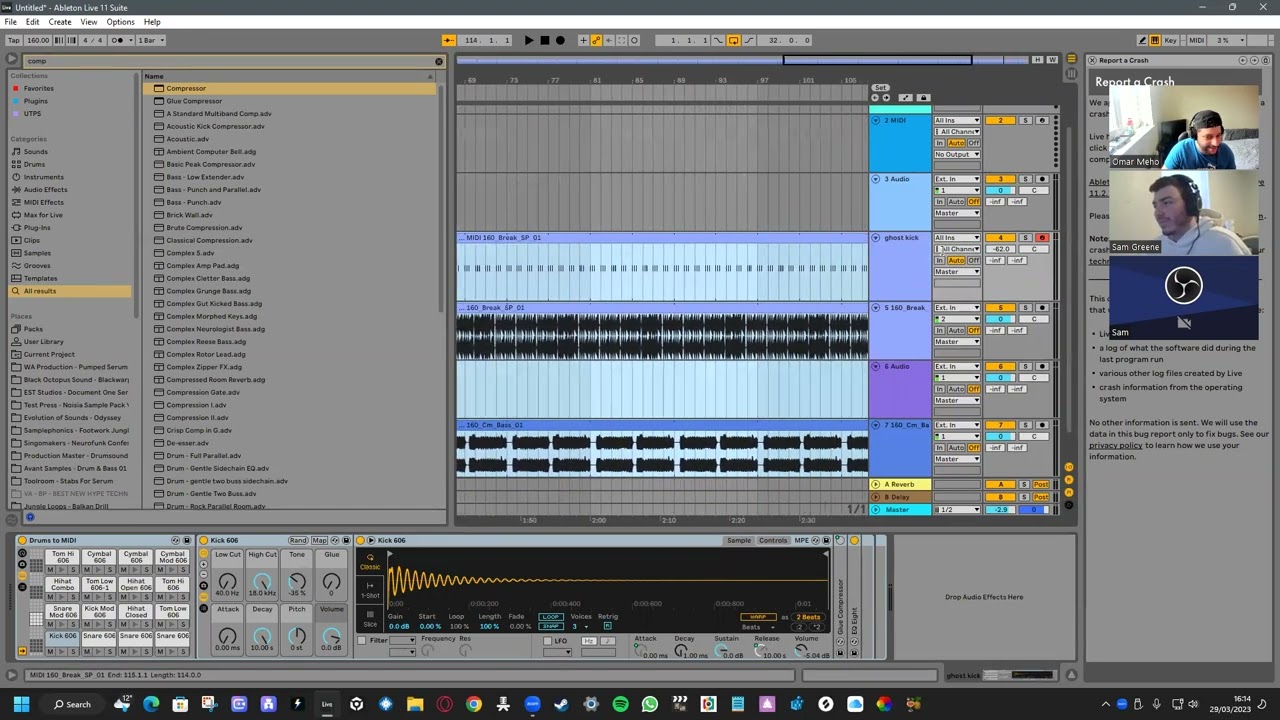The height and width of the screenshot is (720, 1280).
Task: Select the Drums category in browser
Action: coord(35,164)
